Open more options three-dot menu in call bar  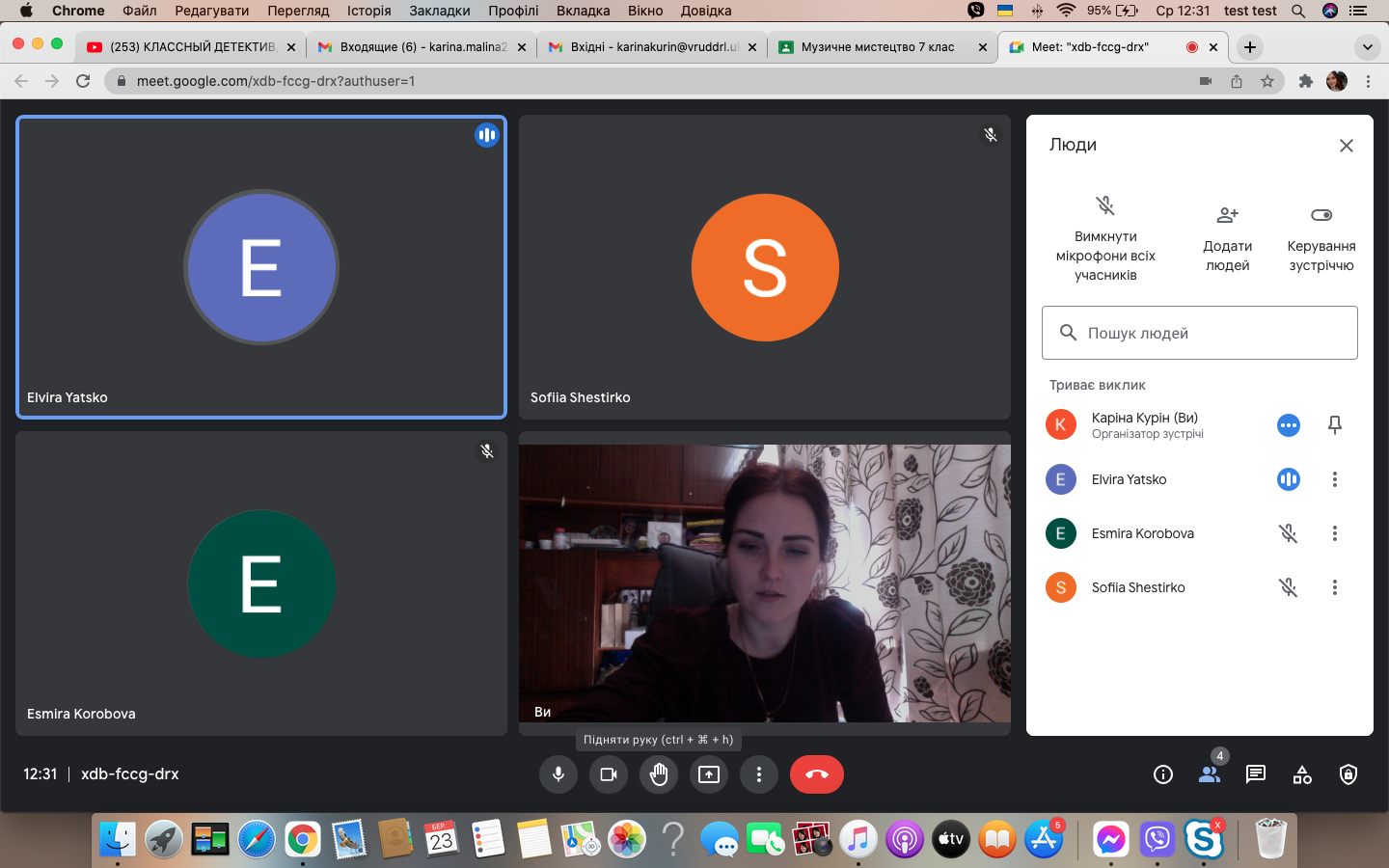[x=759, y=774]
